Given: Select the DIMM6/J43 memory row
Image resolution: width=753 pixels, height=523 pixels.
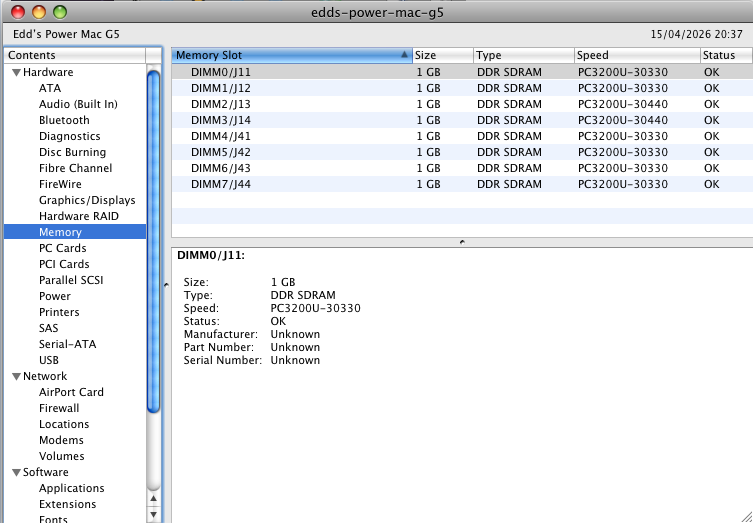Looking at the screenshot, I should coord(462,168).
